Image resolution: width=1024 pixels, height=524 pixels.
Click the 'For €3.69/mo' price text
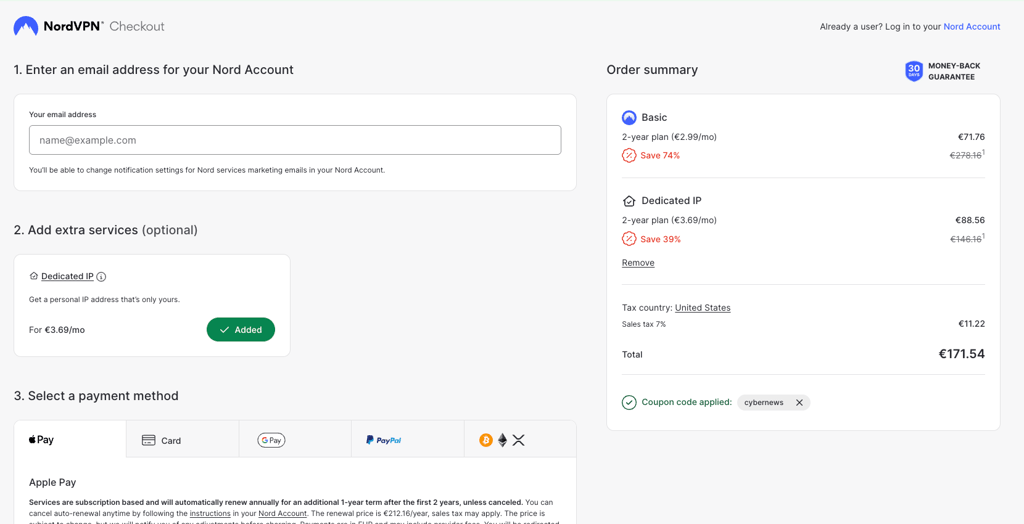pyautogui.click(x=57, y=330)
